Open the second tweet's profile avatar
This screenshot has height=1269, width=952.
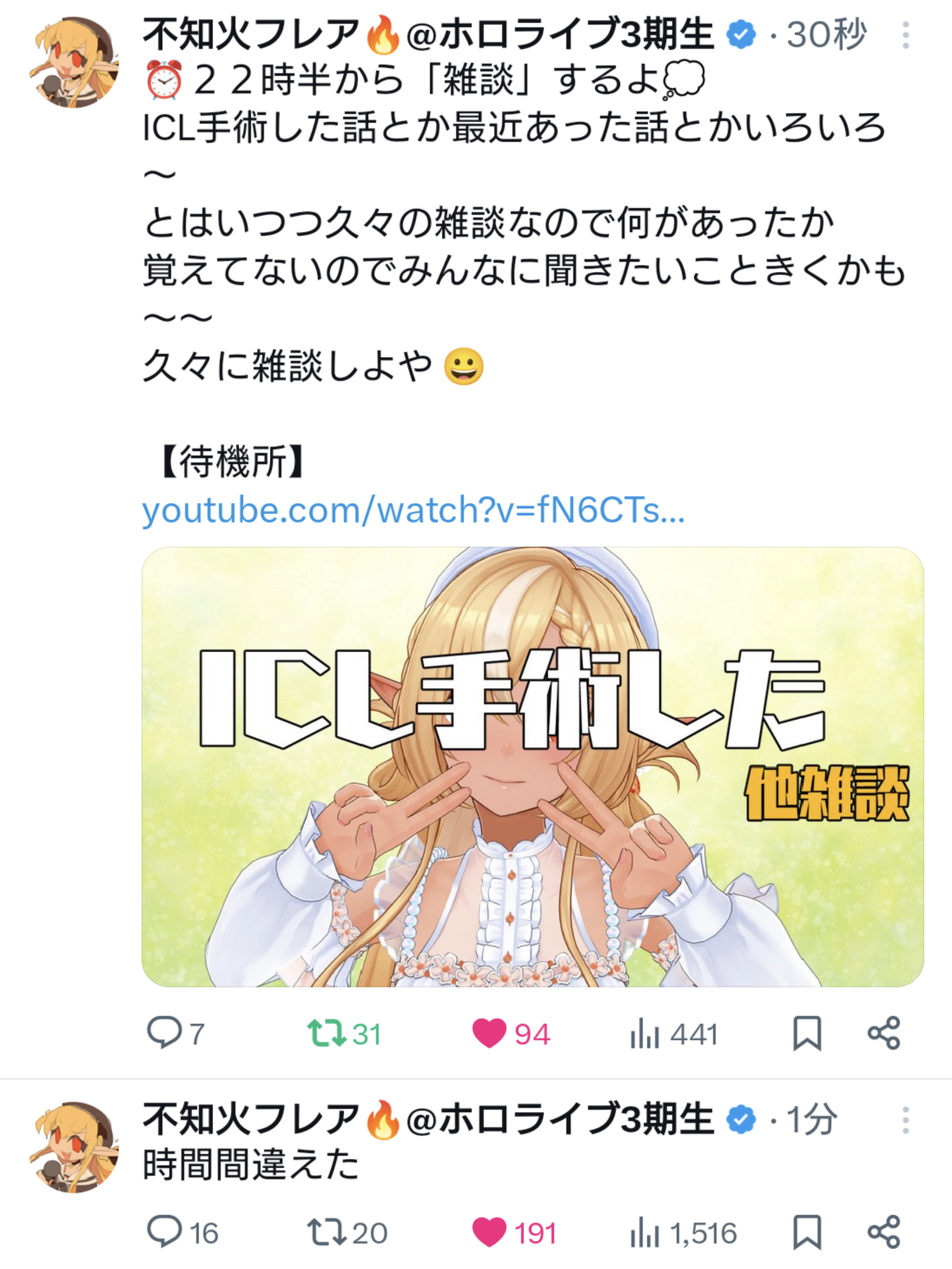[74, 1147]
